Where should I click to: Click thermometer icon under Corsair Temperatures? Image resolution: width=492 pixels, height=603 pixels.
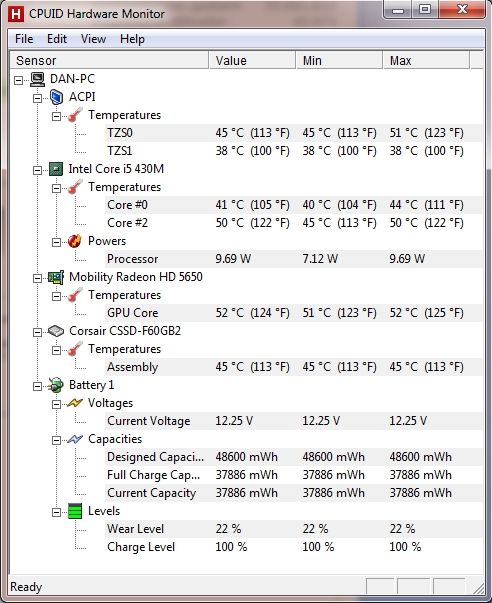(x=75, y=349)
